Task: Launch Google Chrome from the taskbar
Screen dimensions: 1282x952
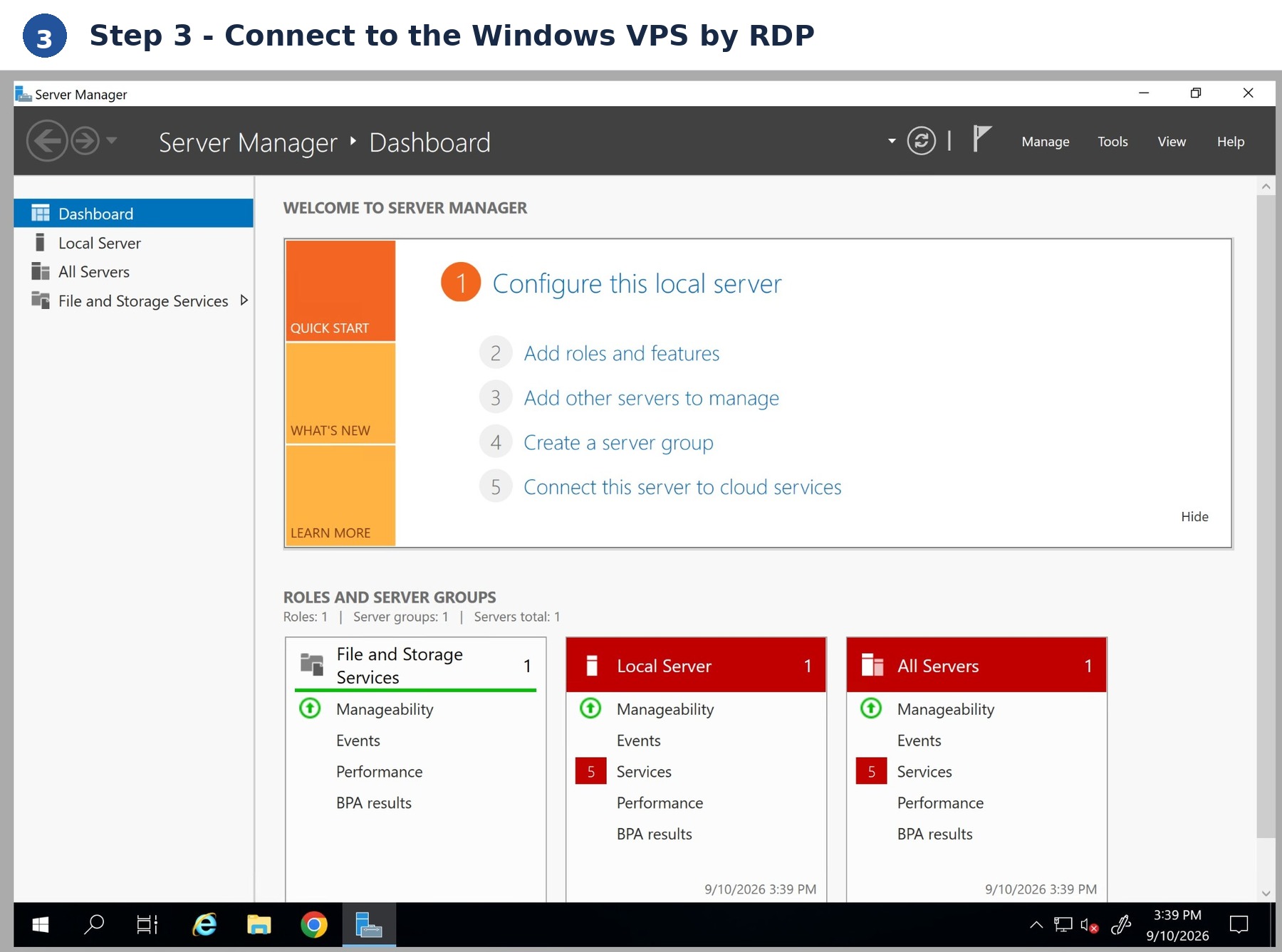Action: click(x=313, y=924)
